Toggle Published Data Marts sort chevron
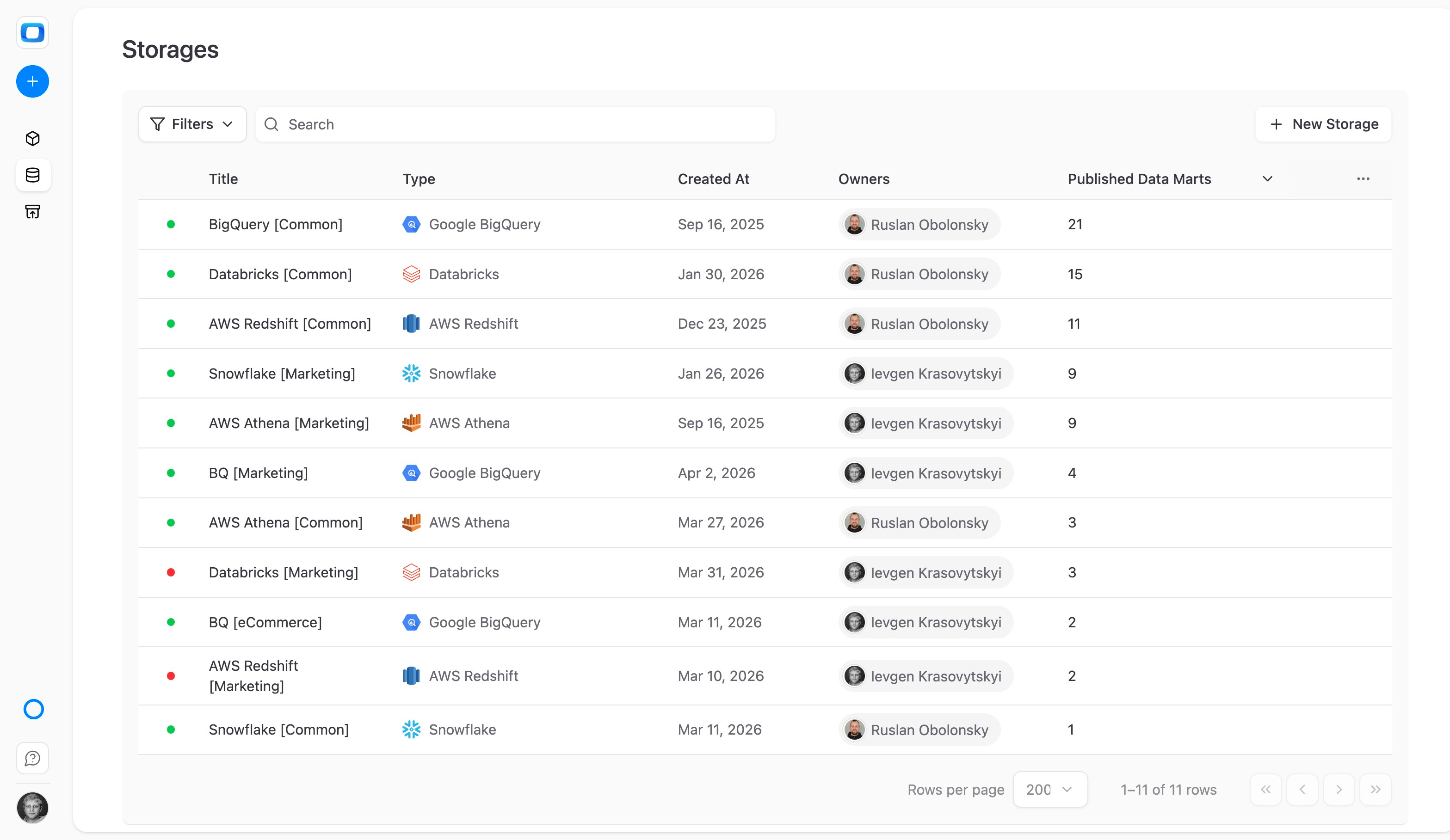Viewport: 1450px width, 840px height. [x=1268, y=179]
